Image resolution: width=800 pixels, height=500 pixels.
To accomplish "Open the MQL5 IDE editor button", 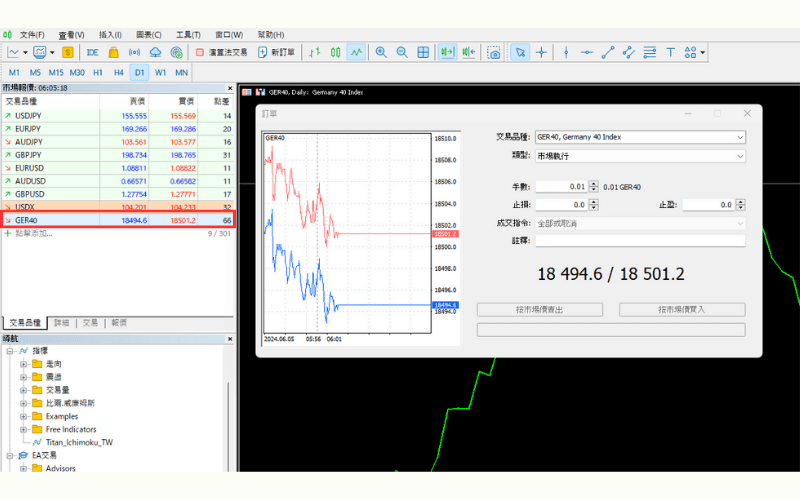I will click(93, 52).
